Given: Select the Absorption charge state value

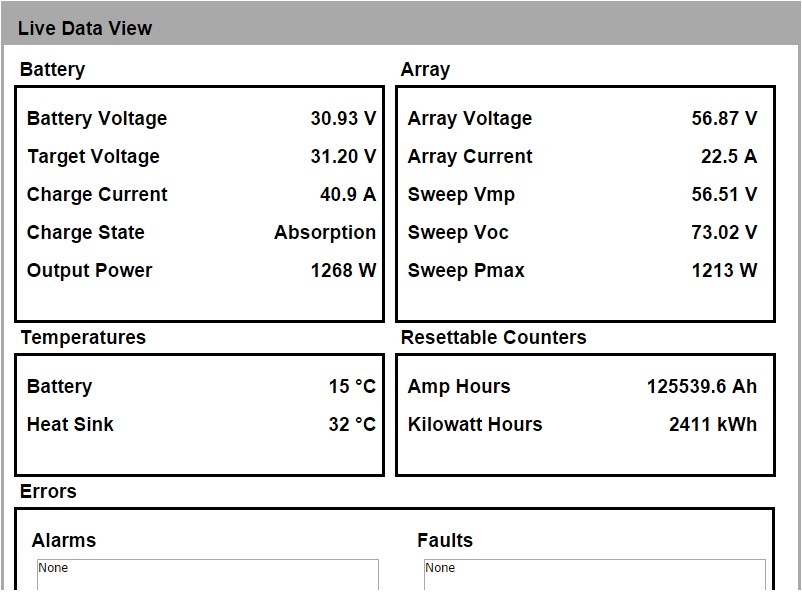Looking at the screenshot, I should pos(325,232).
